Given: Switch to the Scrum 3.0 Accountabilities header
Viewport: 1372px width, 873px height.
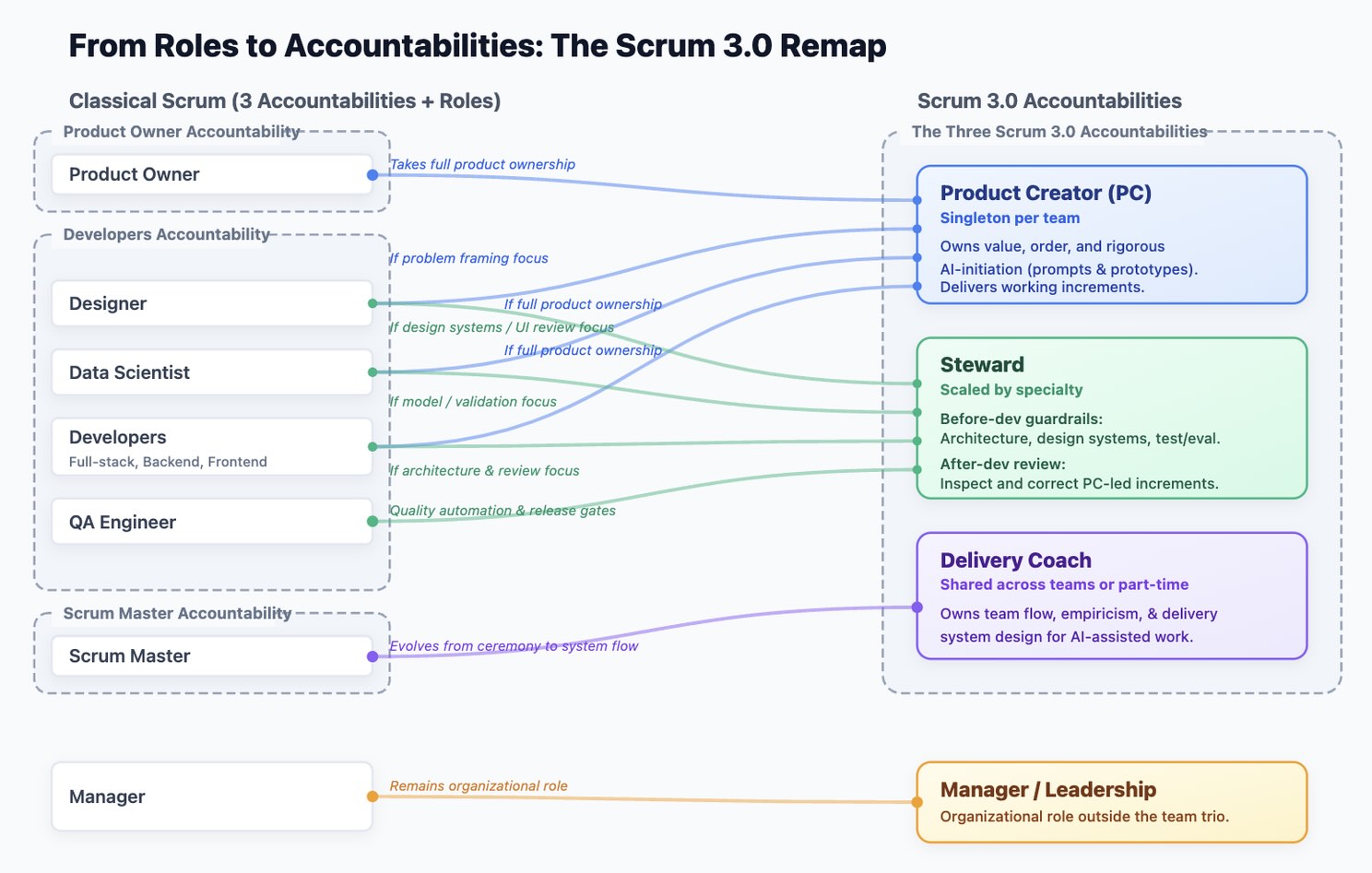Looking at the screenshot, I should coord(1049,100).
